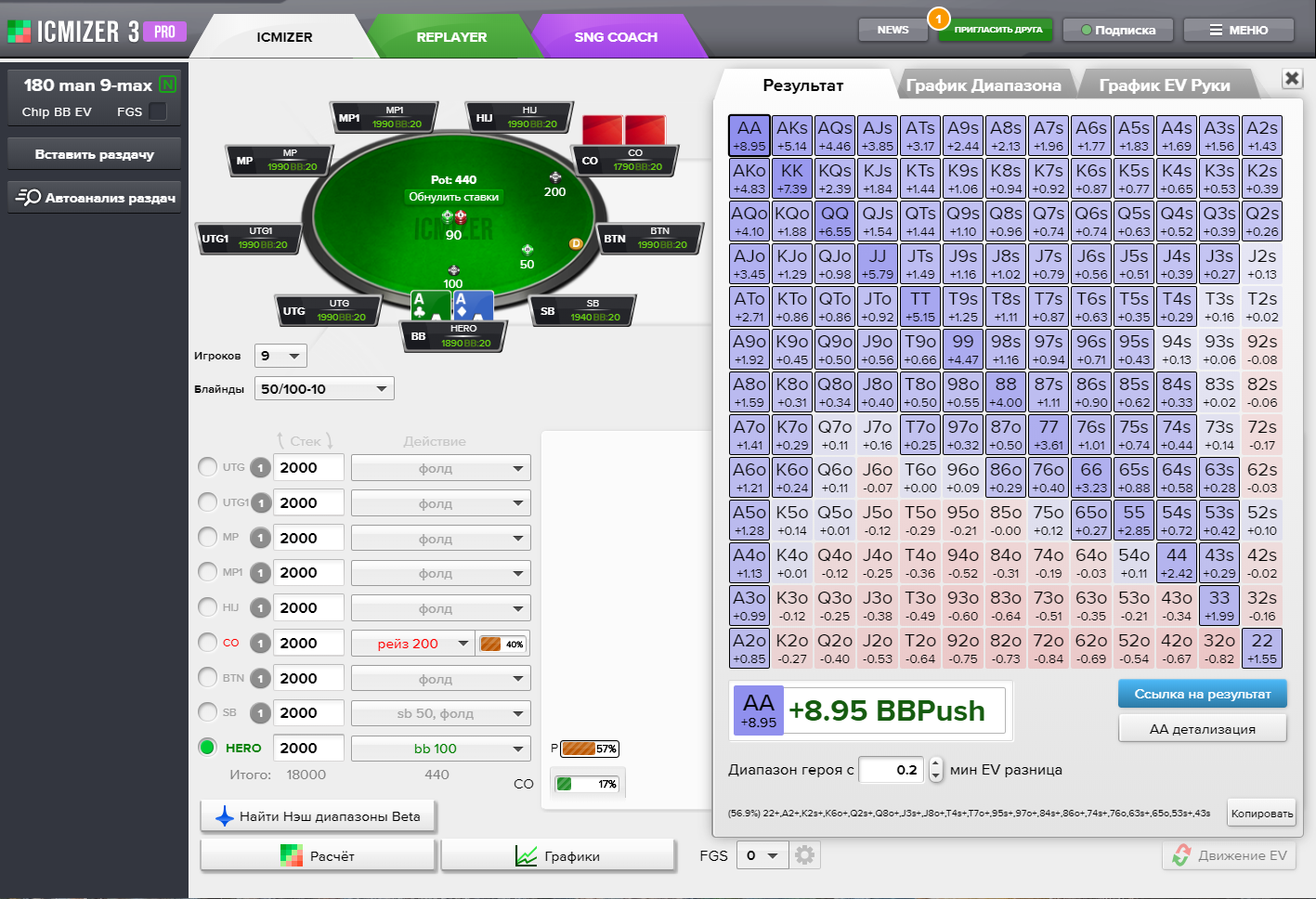Open HJ action dropdown showing фолд
The image size is (1316, 899).
coord(440,608)
